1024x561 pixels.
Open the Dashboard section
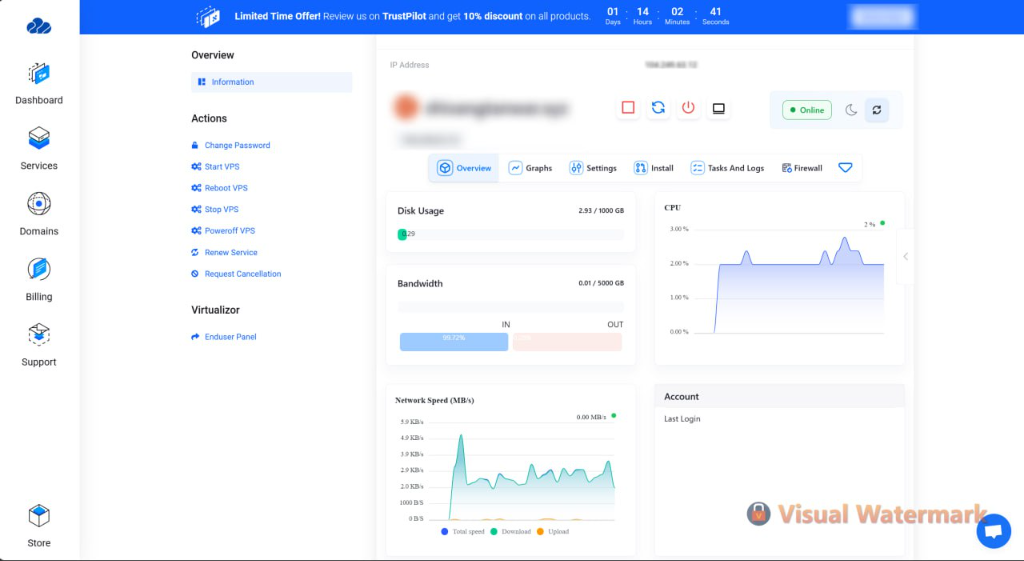coord(39,84)
